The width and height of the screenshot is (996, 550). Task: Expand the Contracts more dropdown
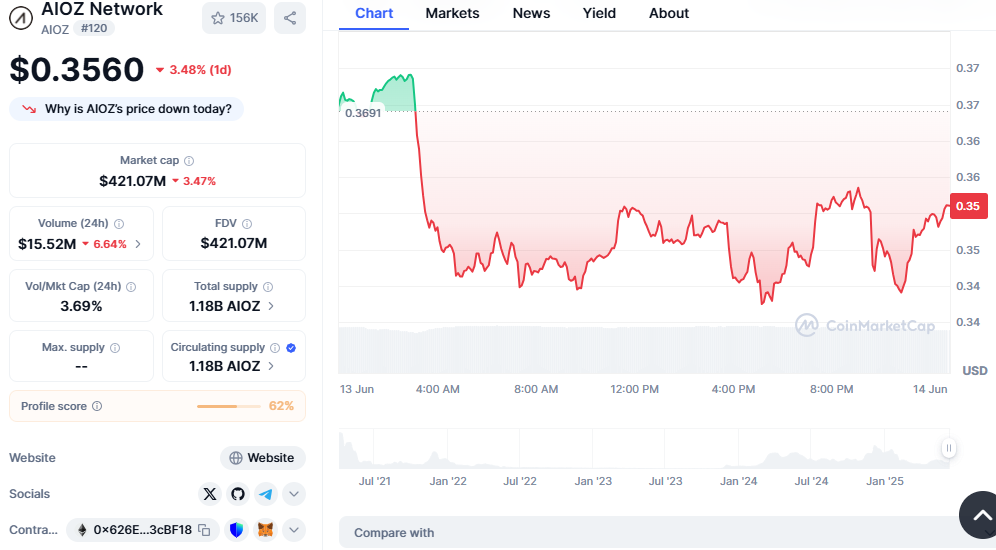293,530
